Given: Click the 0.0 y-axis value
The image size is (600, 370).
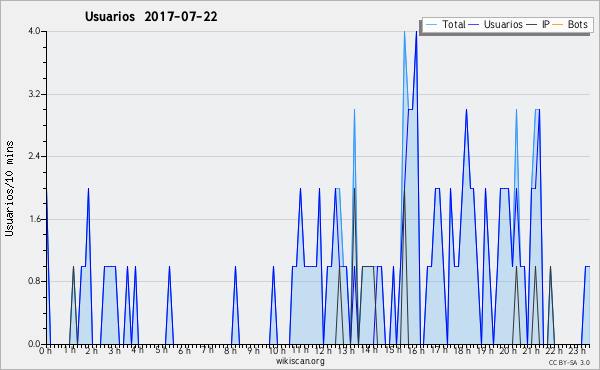Looking at the screenshot, I should point(34,344).
